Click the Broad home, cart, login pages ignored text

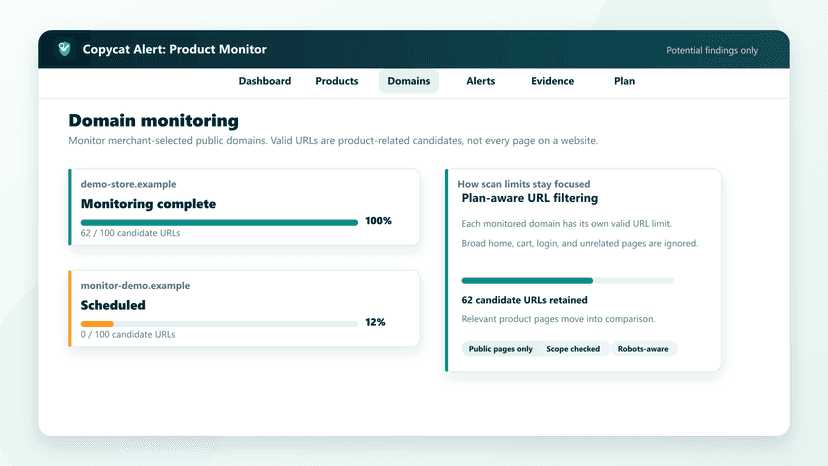580,244
